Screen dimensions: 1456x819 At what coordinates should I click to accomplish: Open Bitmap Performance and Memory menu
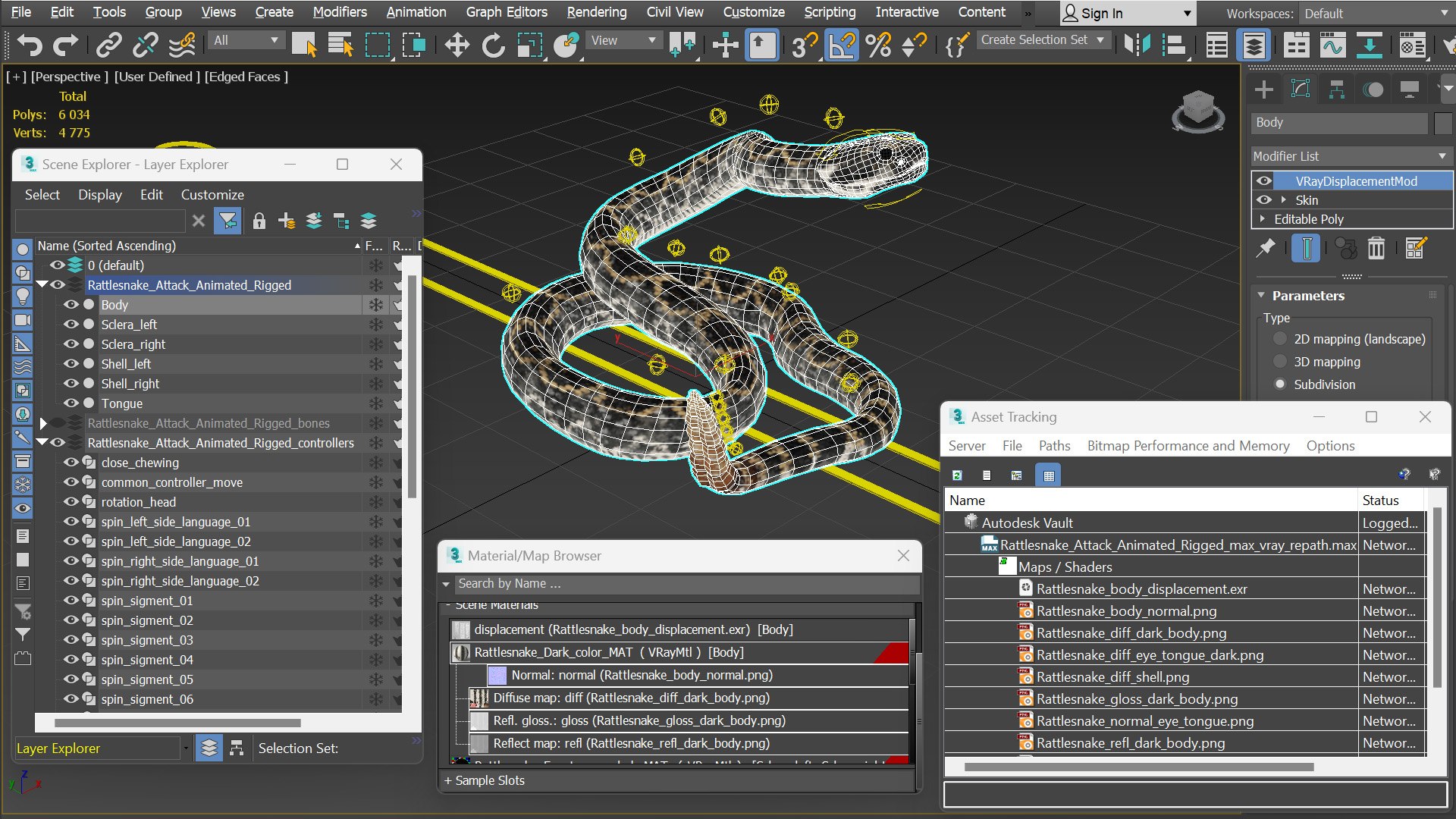1188,446
